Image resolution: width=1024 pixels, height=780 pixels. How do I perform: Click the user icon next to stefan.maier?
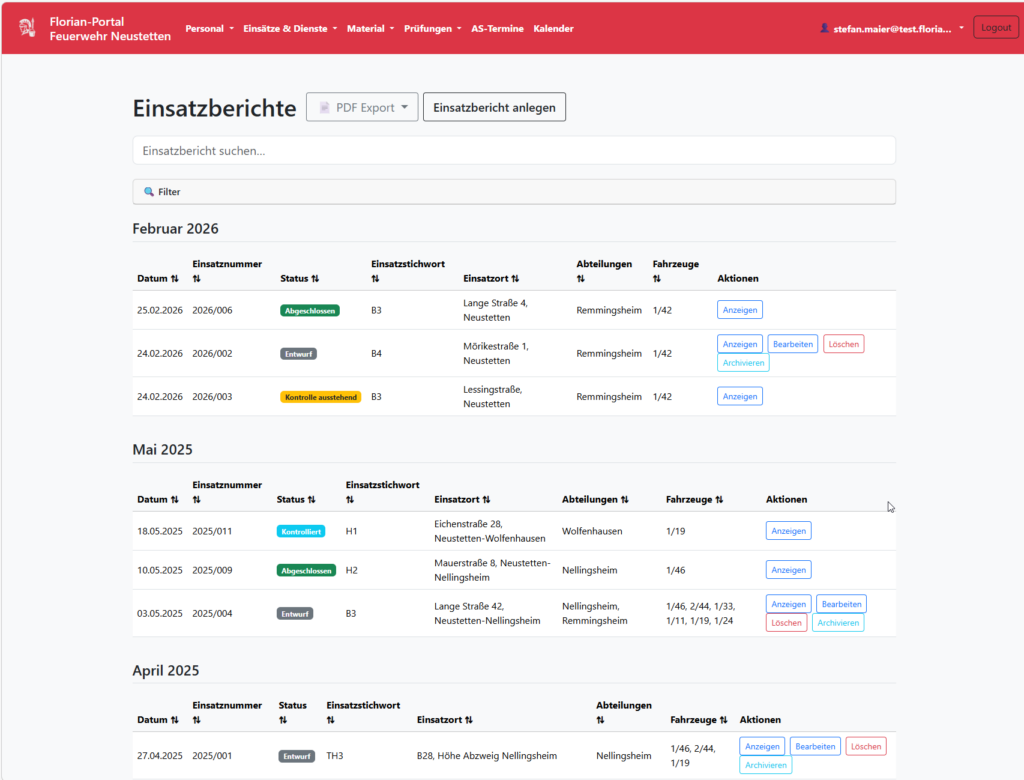824,29
